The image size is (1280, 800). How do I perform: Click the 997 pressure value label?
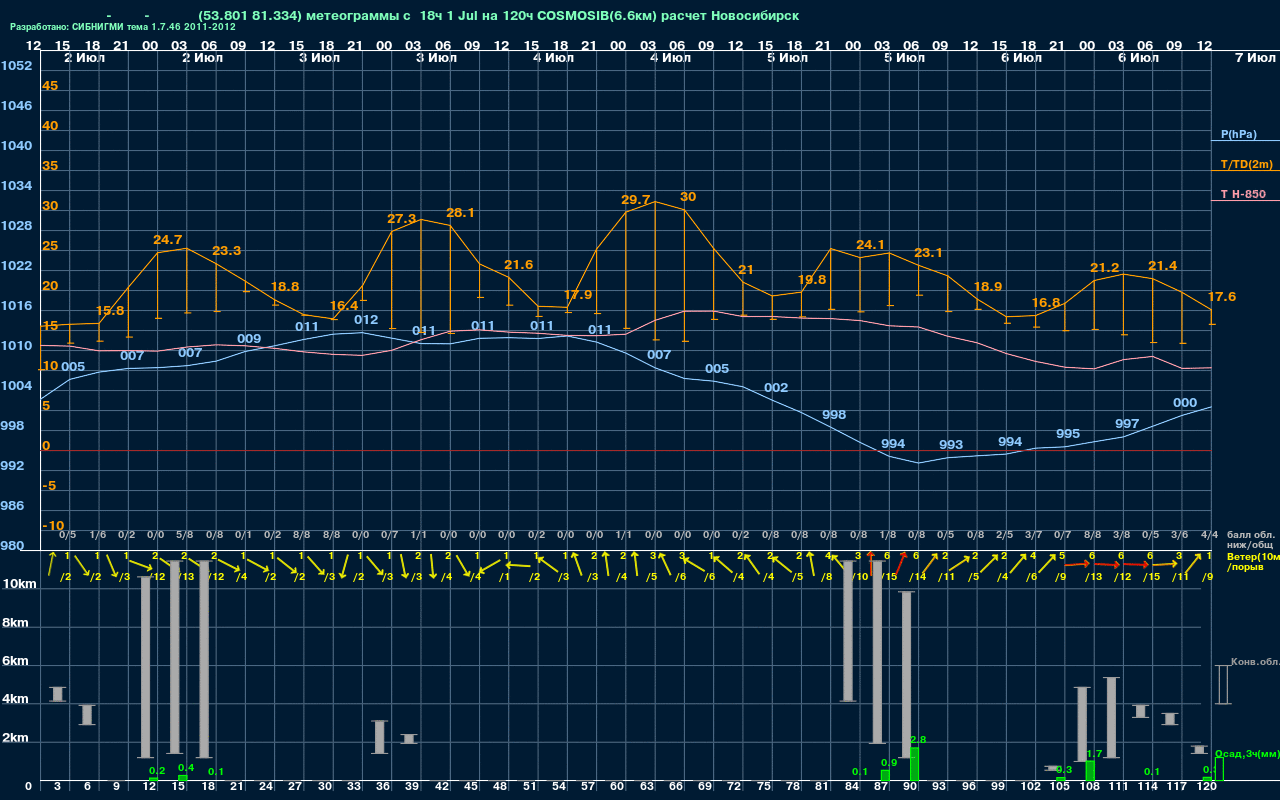[x=1127, y=424]
